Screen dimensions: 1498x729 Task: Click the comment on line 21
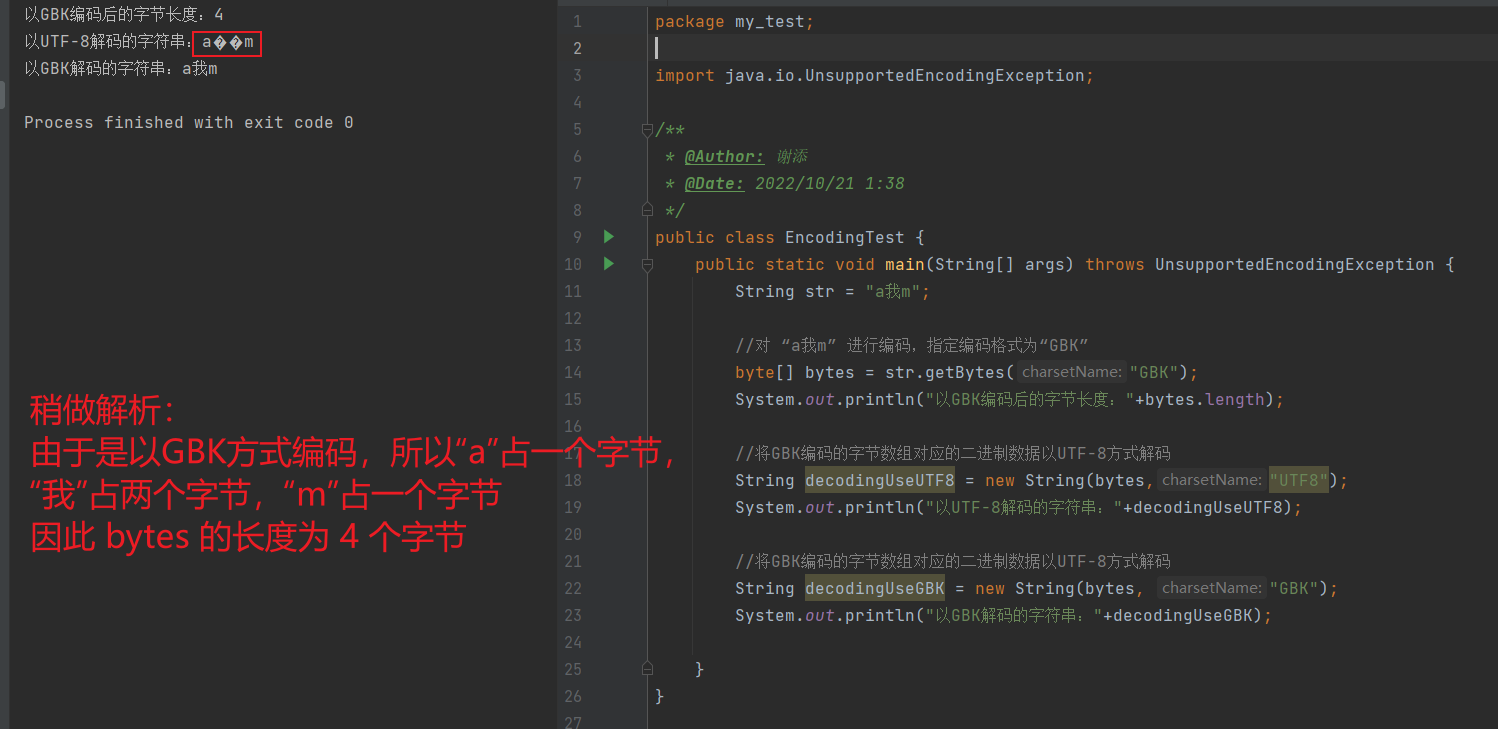pyautogui.click(x=953, y=561)
